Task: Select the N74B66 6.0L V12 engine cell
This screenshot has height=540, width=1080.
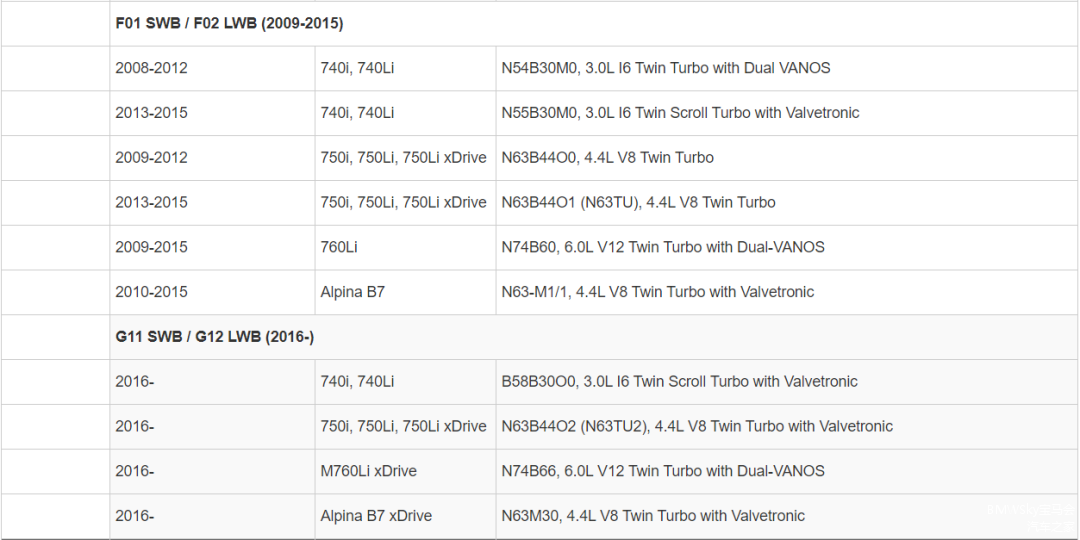Action: tap(662, 471)
